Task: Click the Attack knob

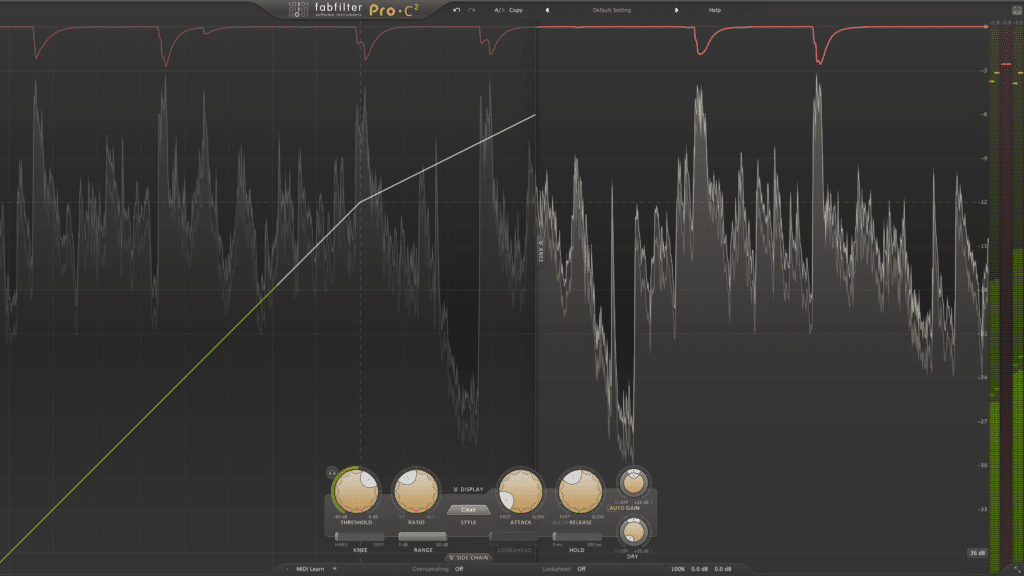Action: tap(520, 491)
